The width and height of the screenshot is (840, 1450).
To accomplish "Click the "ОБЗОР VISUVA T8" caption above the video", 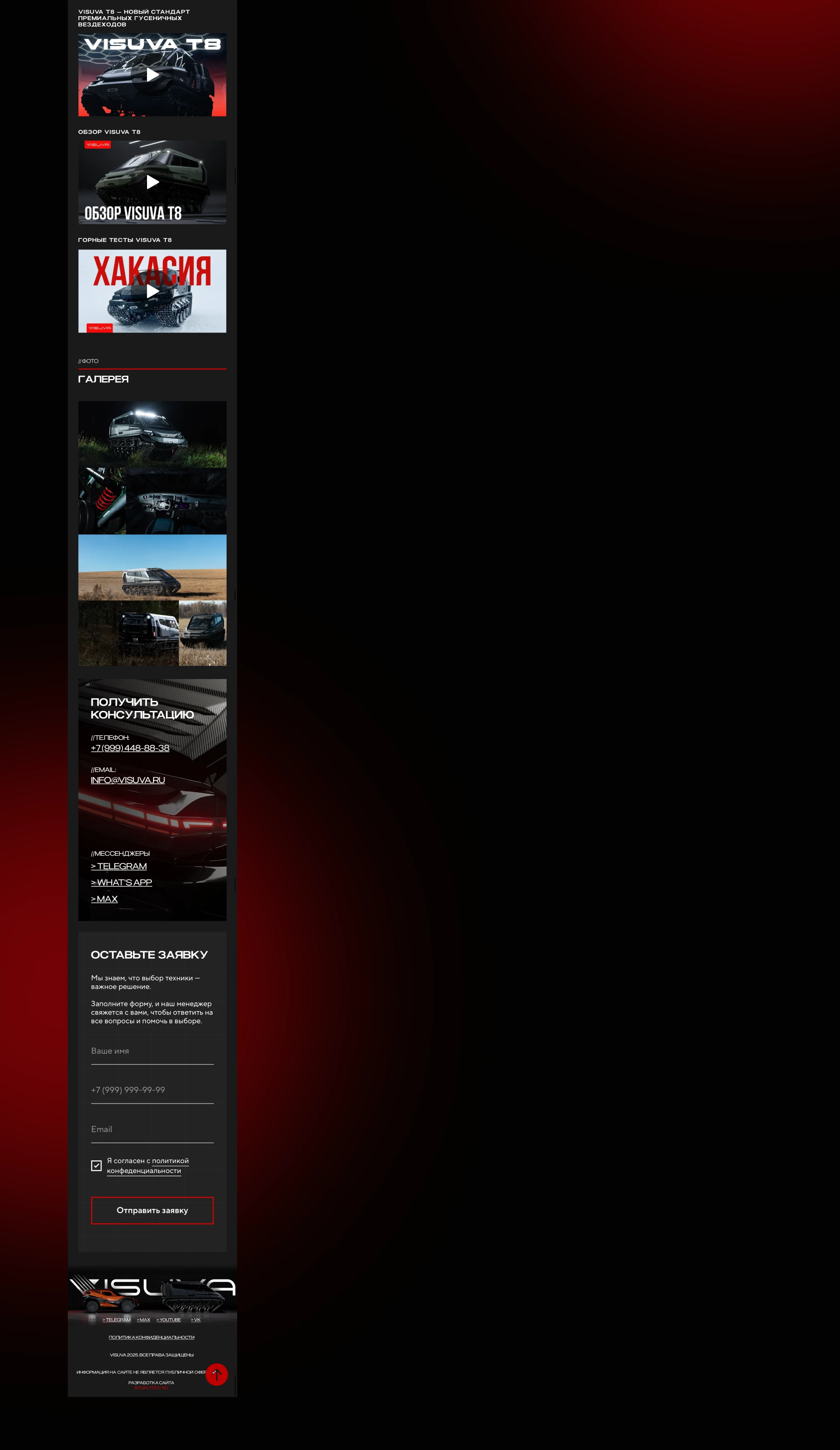I will pos(109,132).
